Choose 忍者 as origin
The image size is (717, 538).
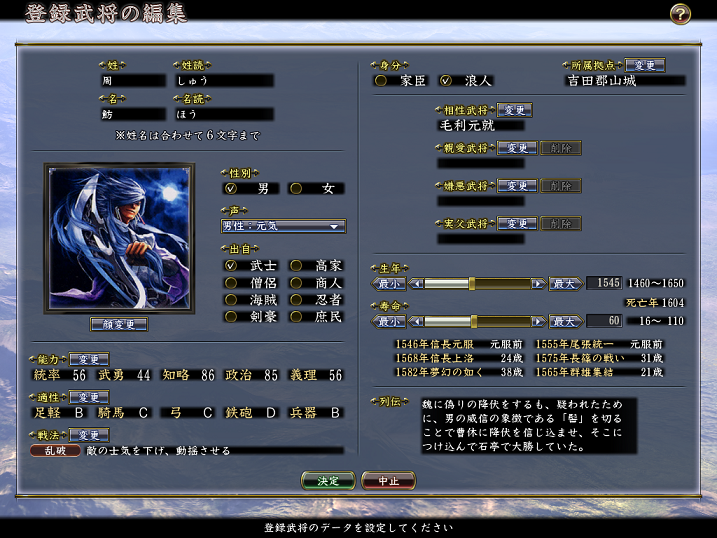tap(297, 299)
